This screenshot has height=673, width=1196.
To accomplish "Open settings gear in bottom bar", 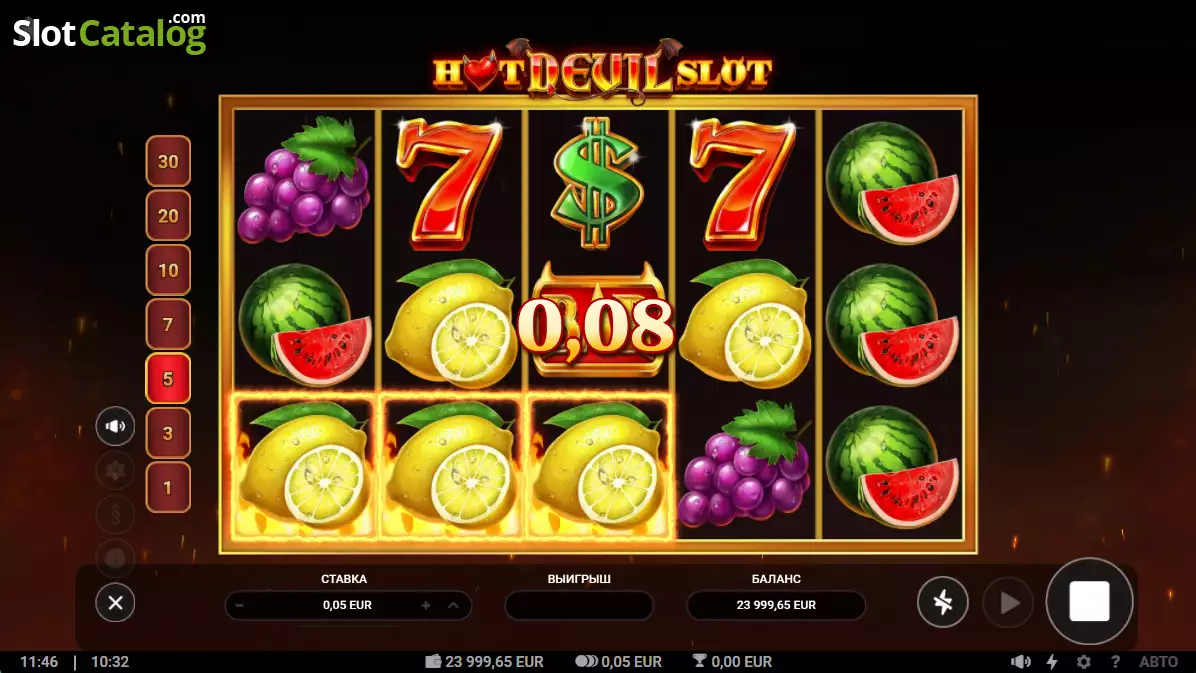I will tap(1083, 662).
